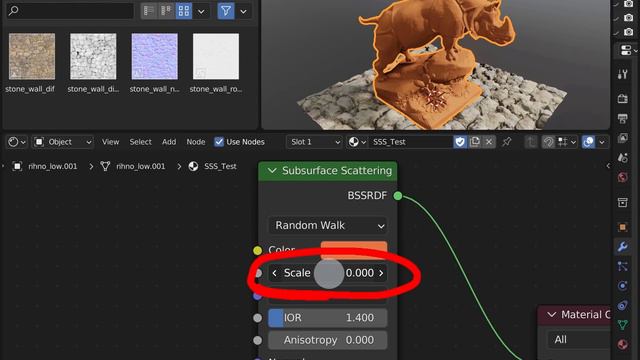Select the stone_wall_dif texture thumbnail

pos(32,57)
